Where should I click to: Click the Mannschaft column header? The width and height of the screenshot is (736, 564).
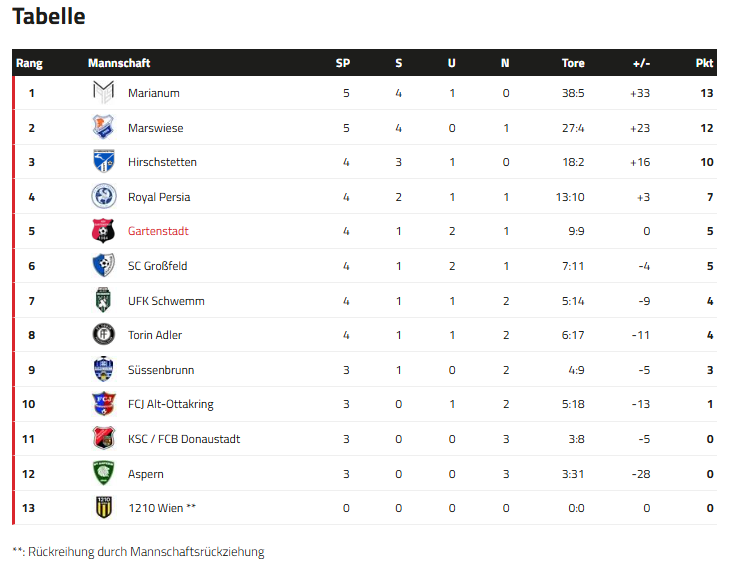click(x=119, y=63)
